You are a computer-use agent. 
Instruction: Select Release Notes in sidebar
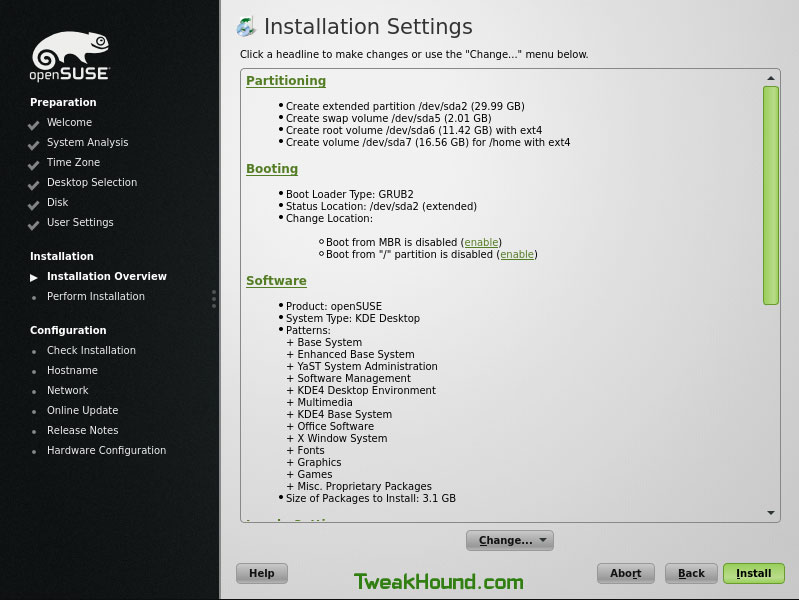tap(83, 430)
